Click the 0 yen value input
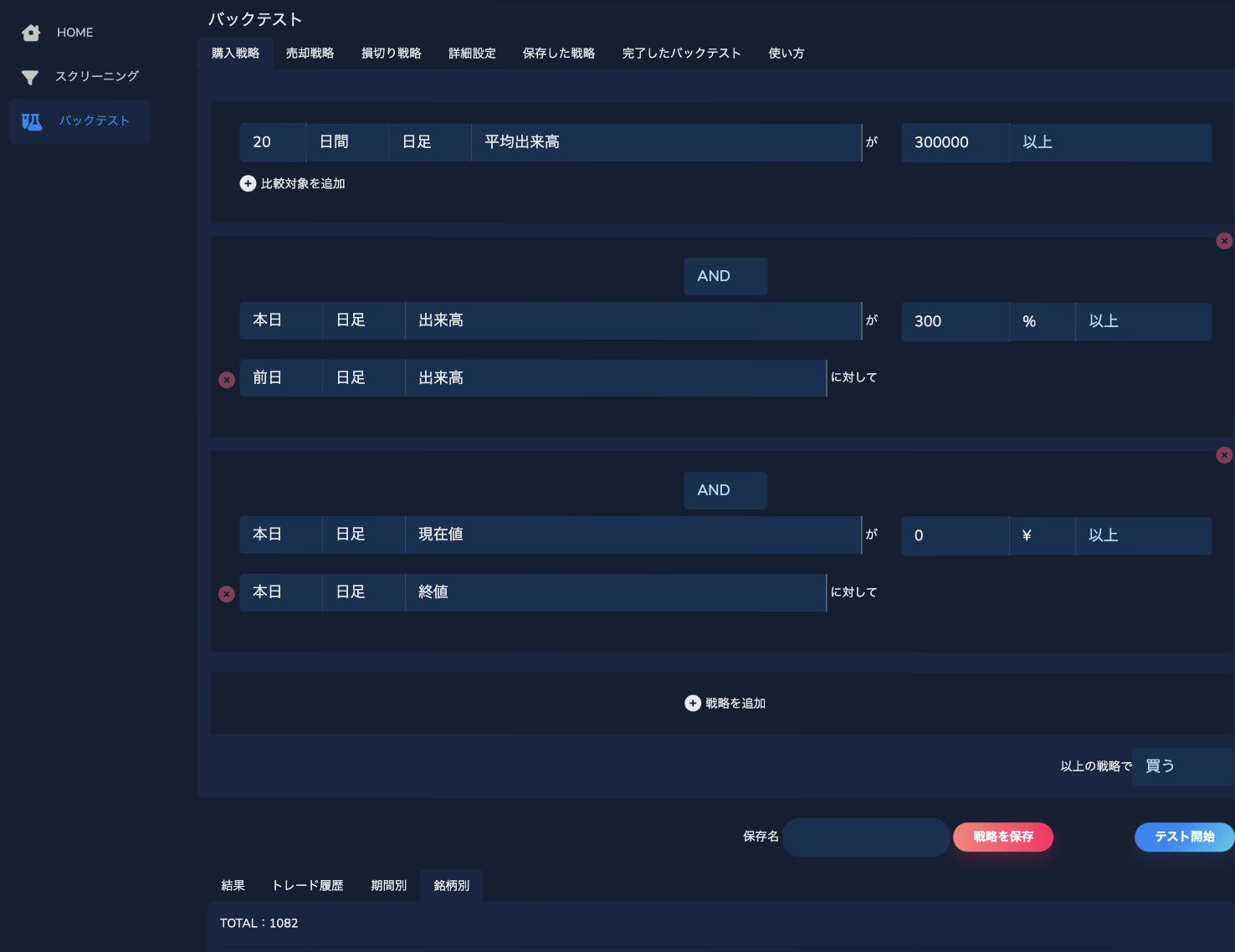 955,535
